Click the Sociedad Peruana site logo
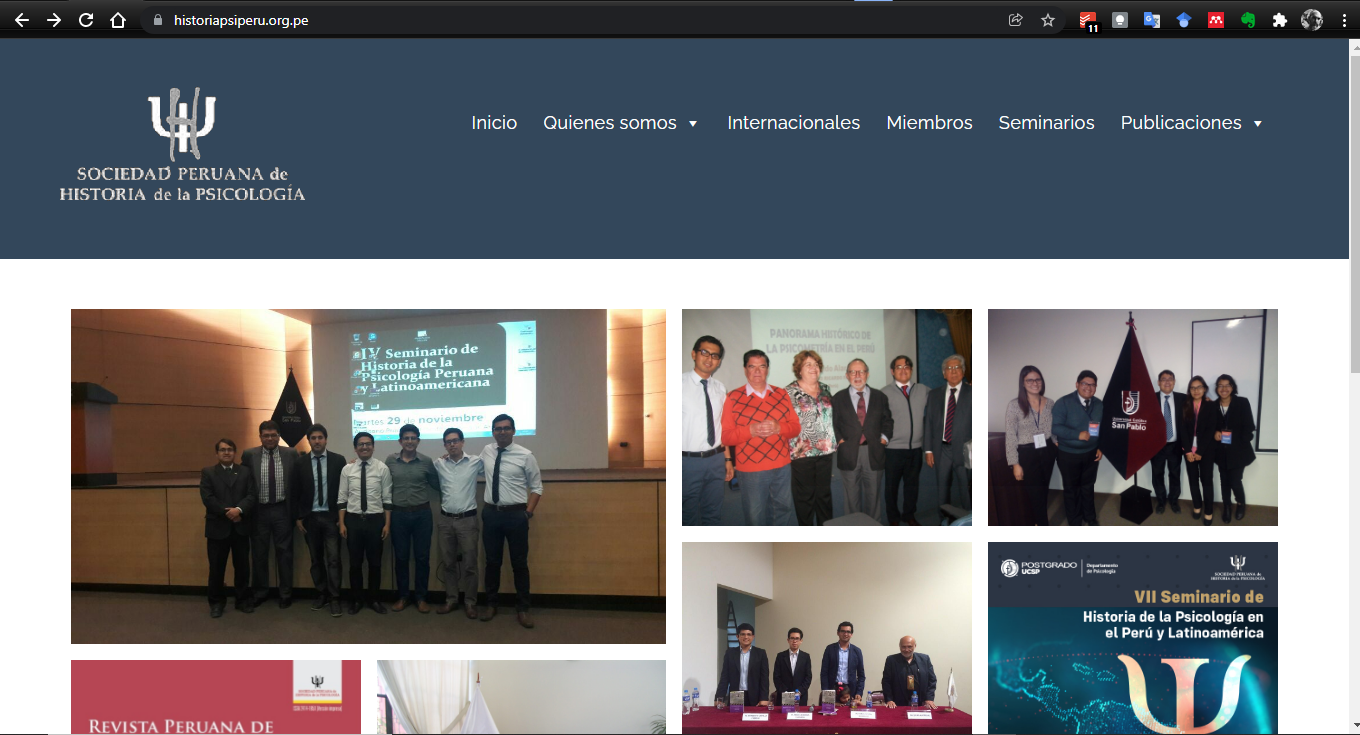Viewport: 1360px width, 735px height. click(182, 145)
